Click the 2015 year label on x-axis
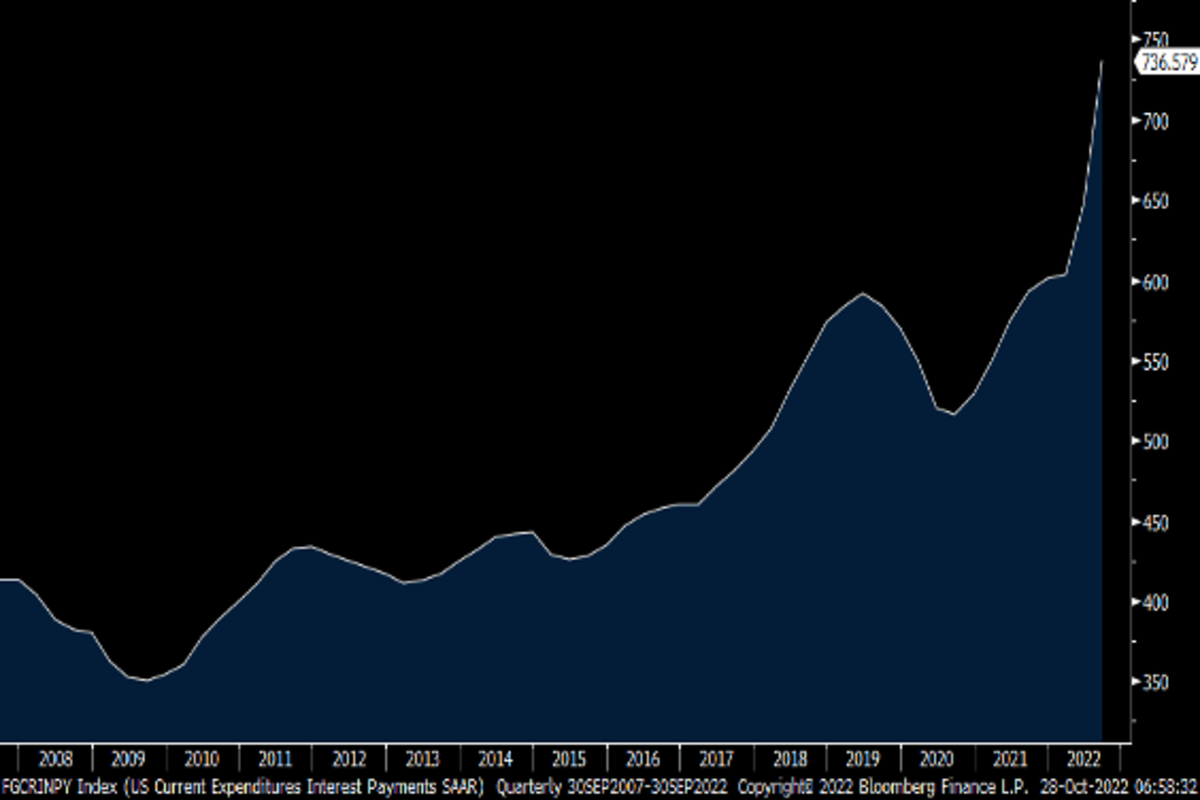This screenshot has width=1200, height=800. [x=569, y=757]
